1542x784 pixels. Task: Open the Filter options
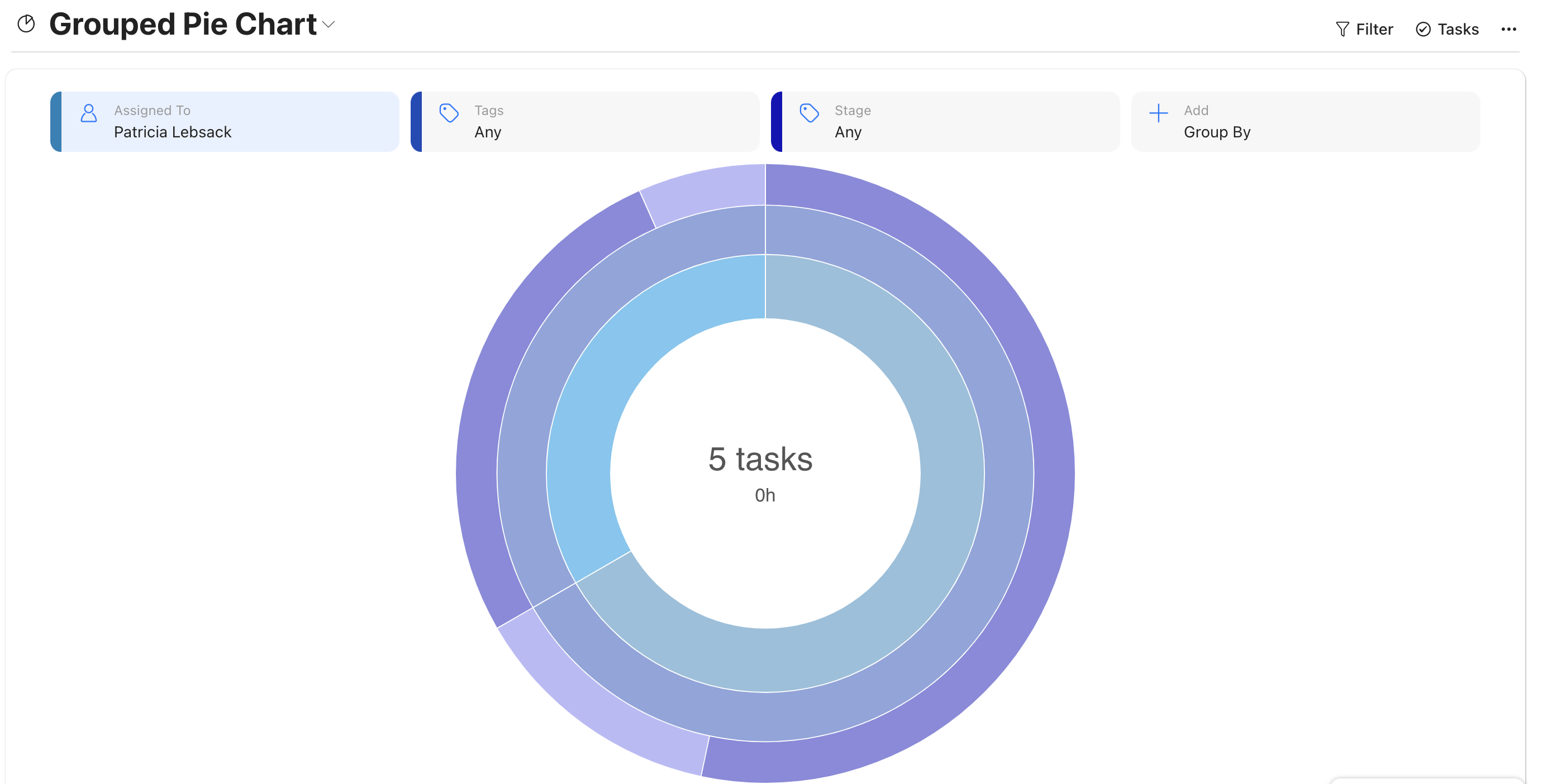[x=1374, y=30]
